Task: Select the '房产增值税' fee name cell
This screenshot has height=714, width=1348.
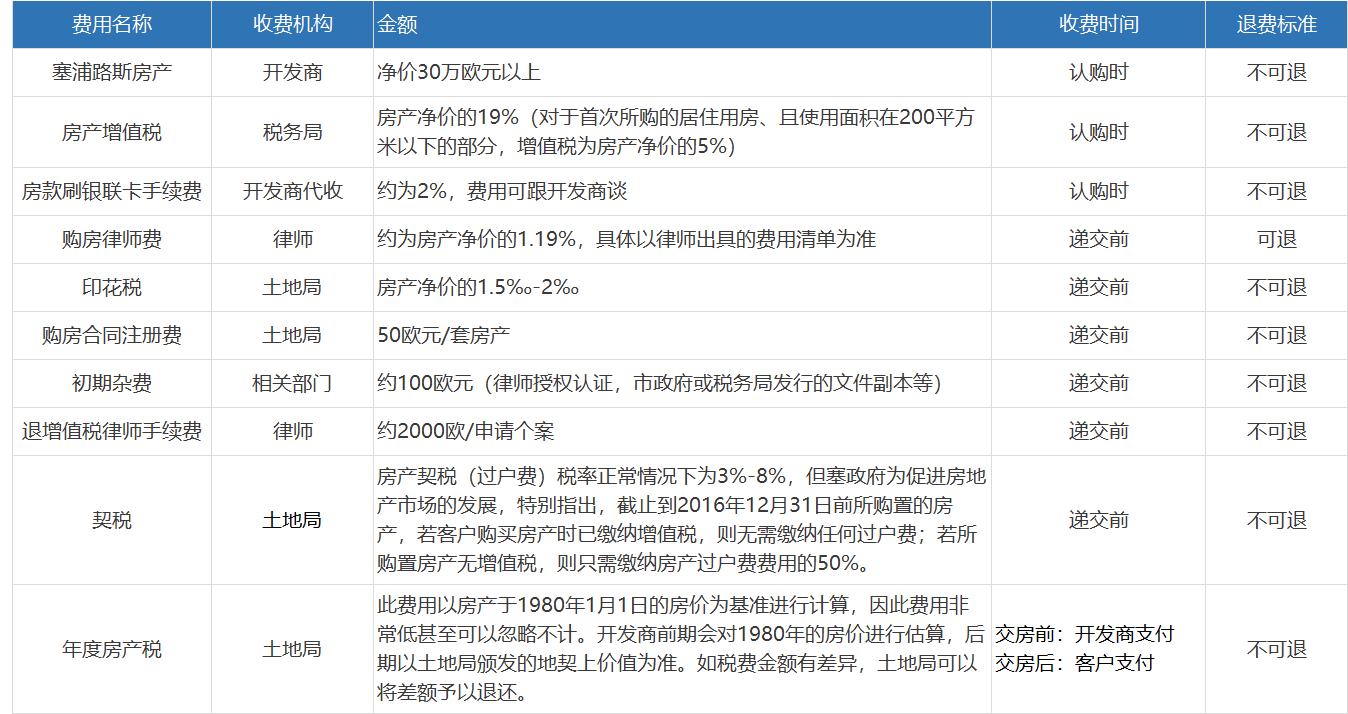Action: coord(112,132)
